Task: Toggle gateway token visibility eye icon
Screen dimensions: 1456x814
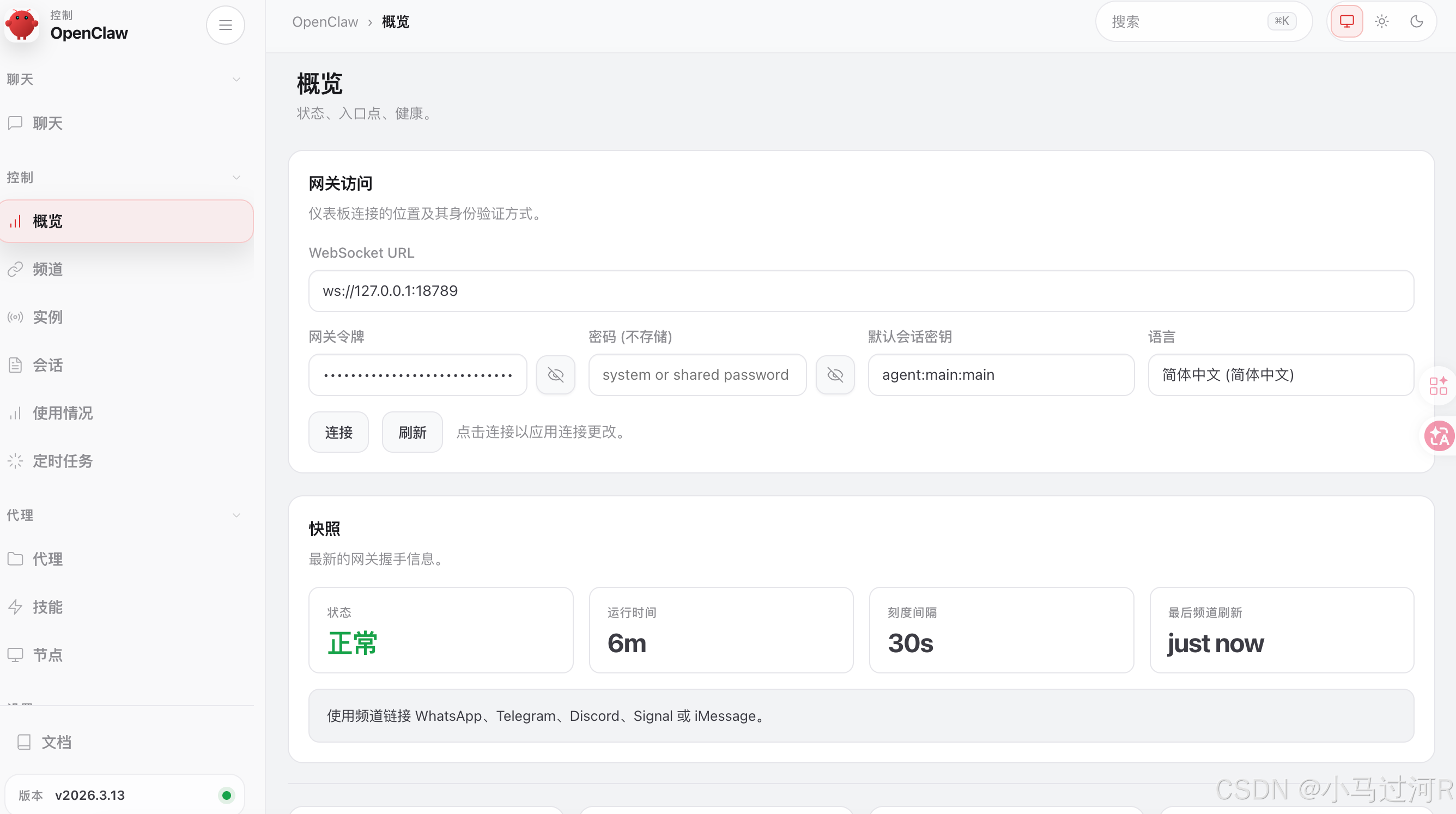Action: pyautogui.click(x=555, y=375)
